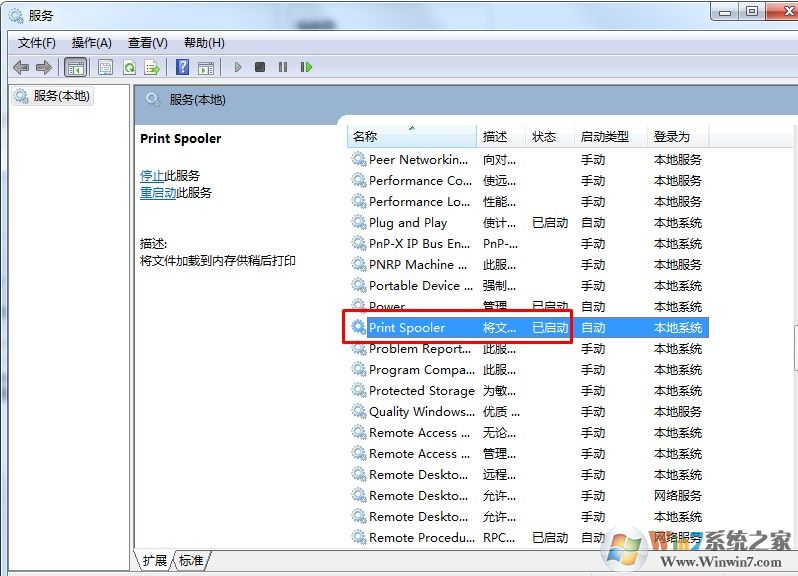Toggle the show/hide console tree icon
The image size is (798, 576).
coord(76,67)
